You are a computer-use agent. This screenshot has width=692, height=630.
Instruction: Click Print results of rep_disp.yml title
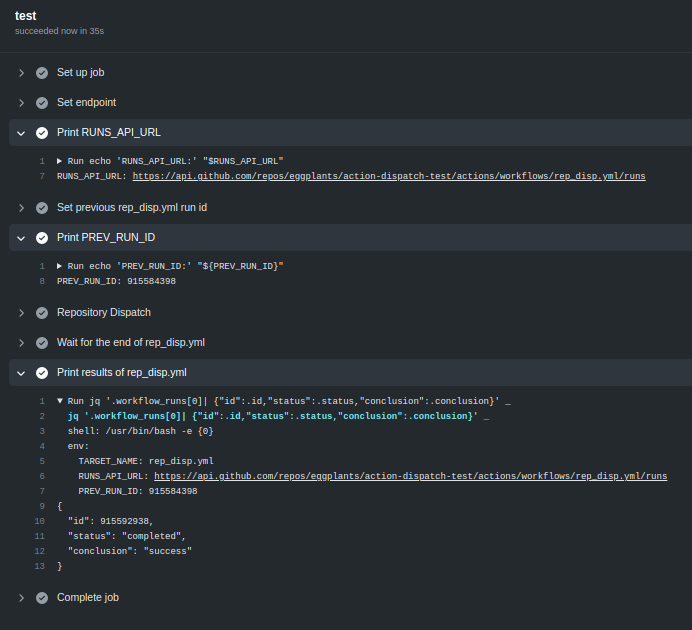pos(122,372)
